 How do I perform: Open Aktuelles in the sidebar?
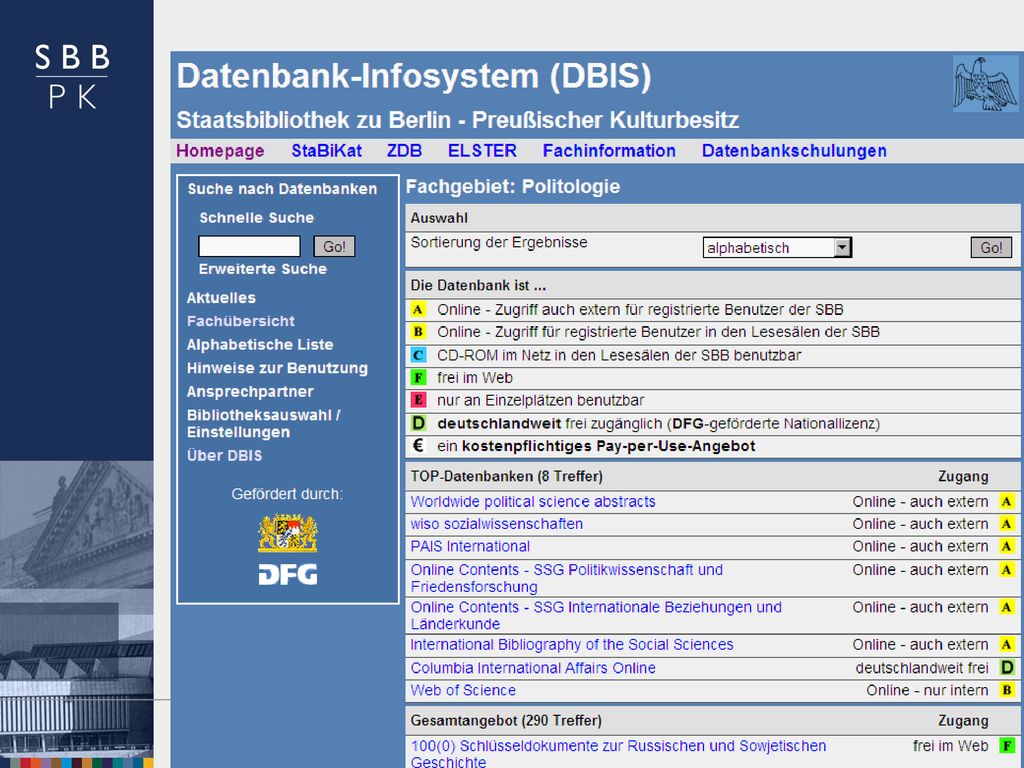[x=221, y=298]
